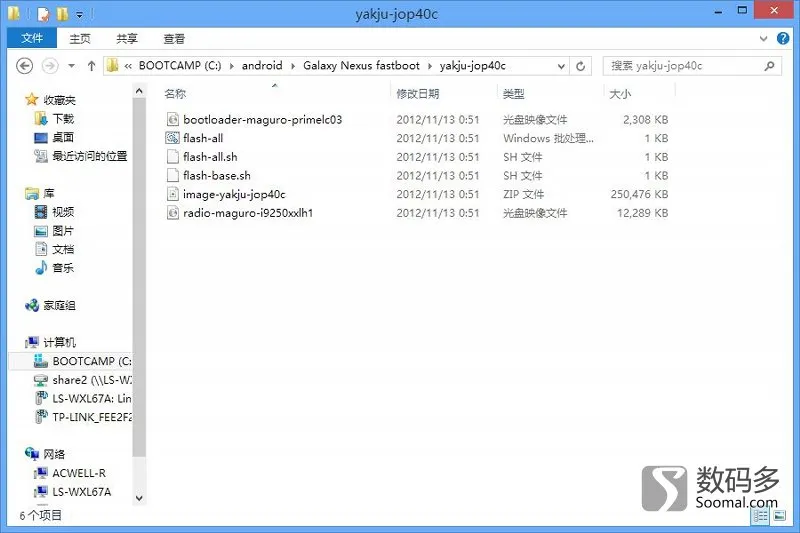The width and height of the screenshot is (800, 533).
Task: Open the quick access toolbar customize dropdown
Action: tap(79, 15)
